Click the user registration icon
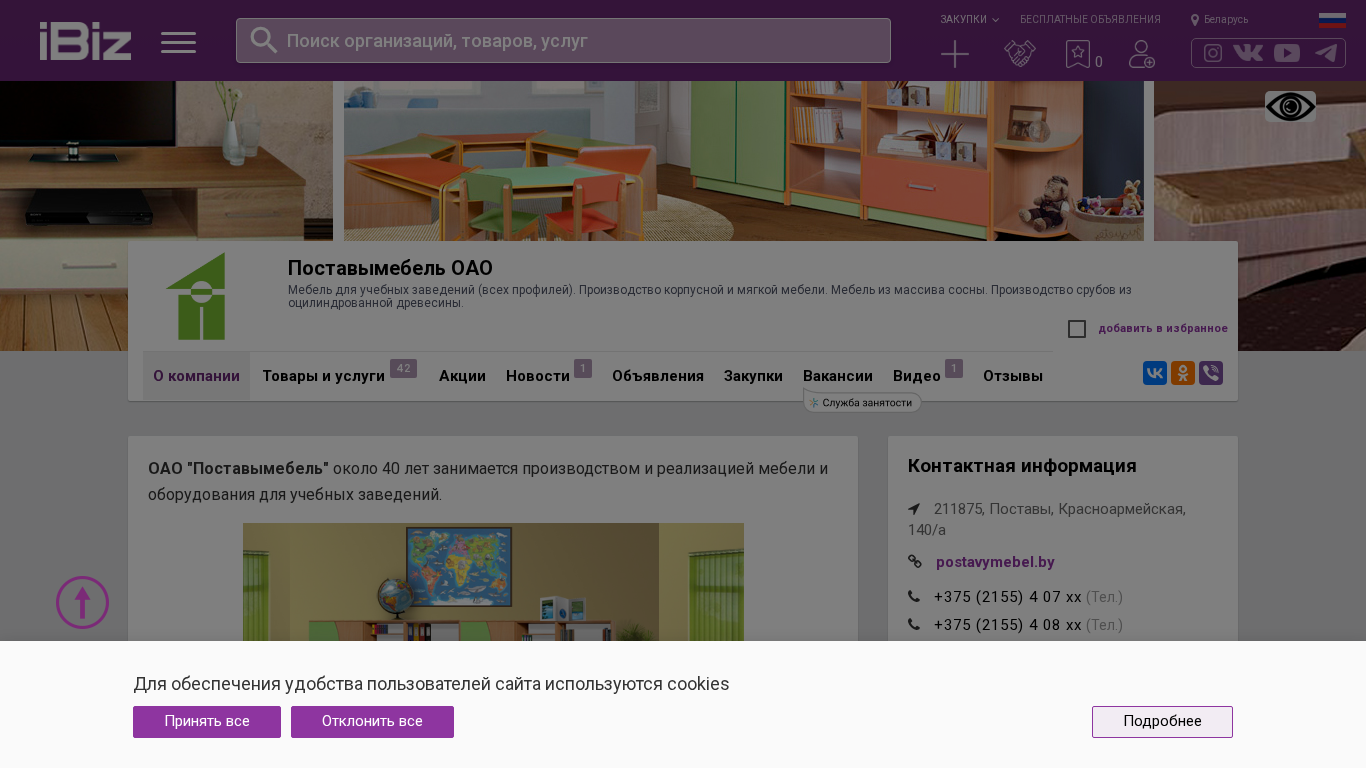The image size is (1366, 768). pyautogui.click(x=1141, y=54)
